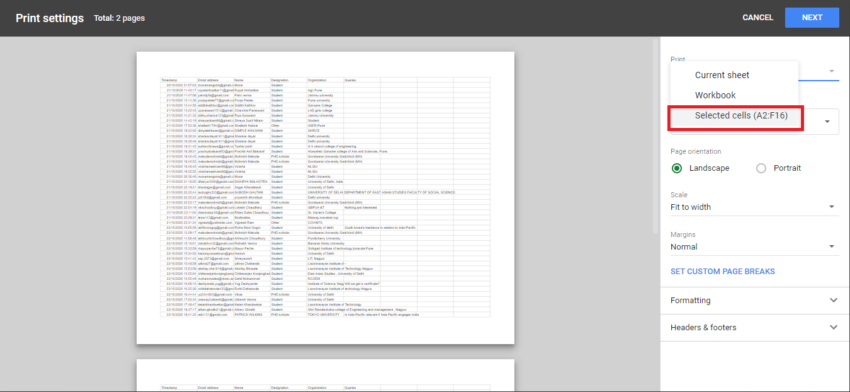Choose Workbook print option
The image size is (850, 392).
pos(734,95)
